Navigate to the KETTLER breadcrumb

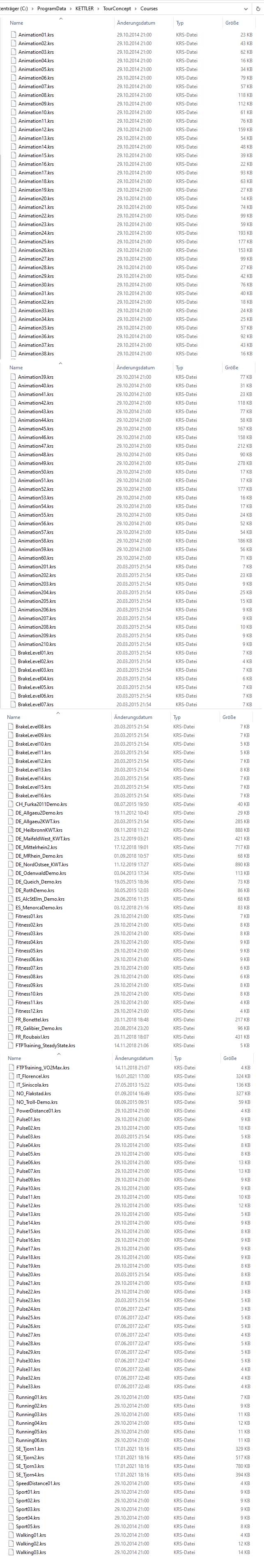click(x=85, y=9)
